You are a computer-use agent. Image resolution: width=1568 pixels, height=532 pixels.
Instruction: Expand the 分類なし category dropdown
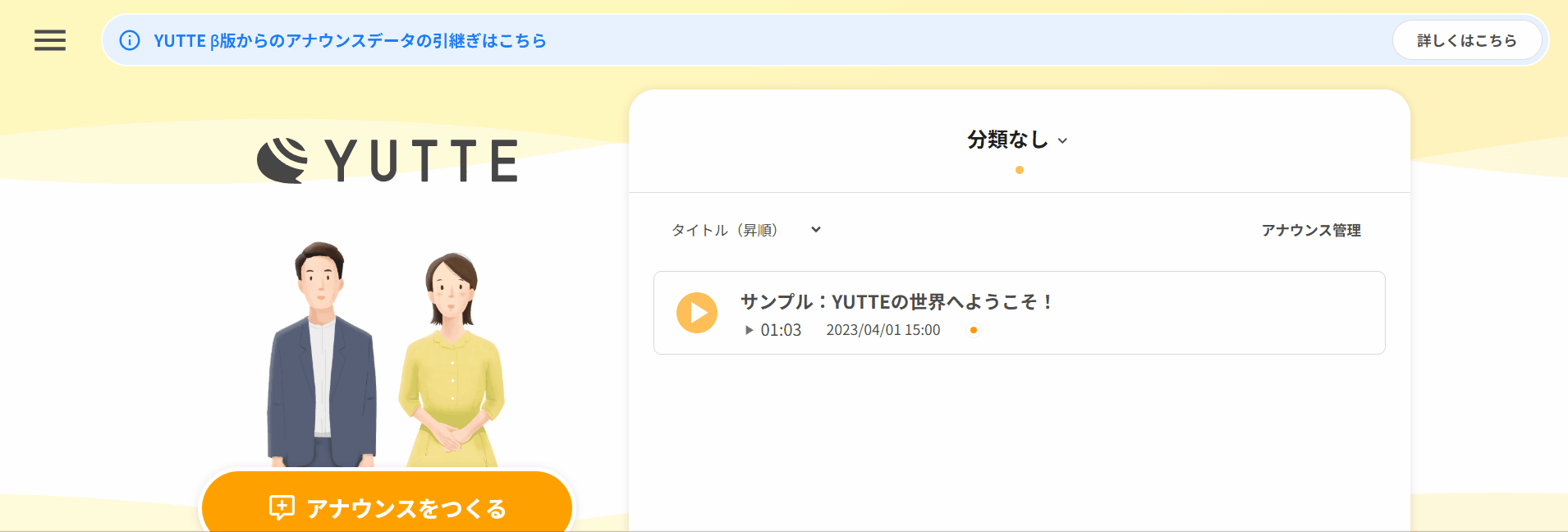coord(1008,140)
